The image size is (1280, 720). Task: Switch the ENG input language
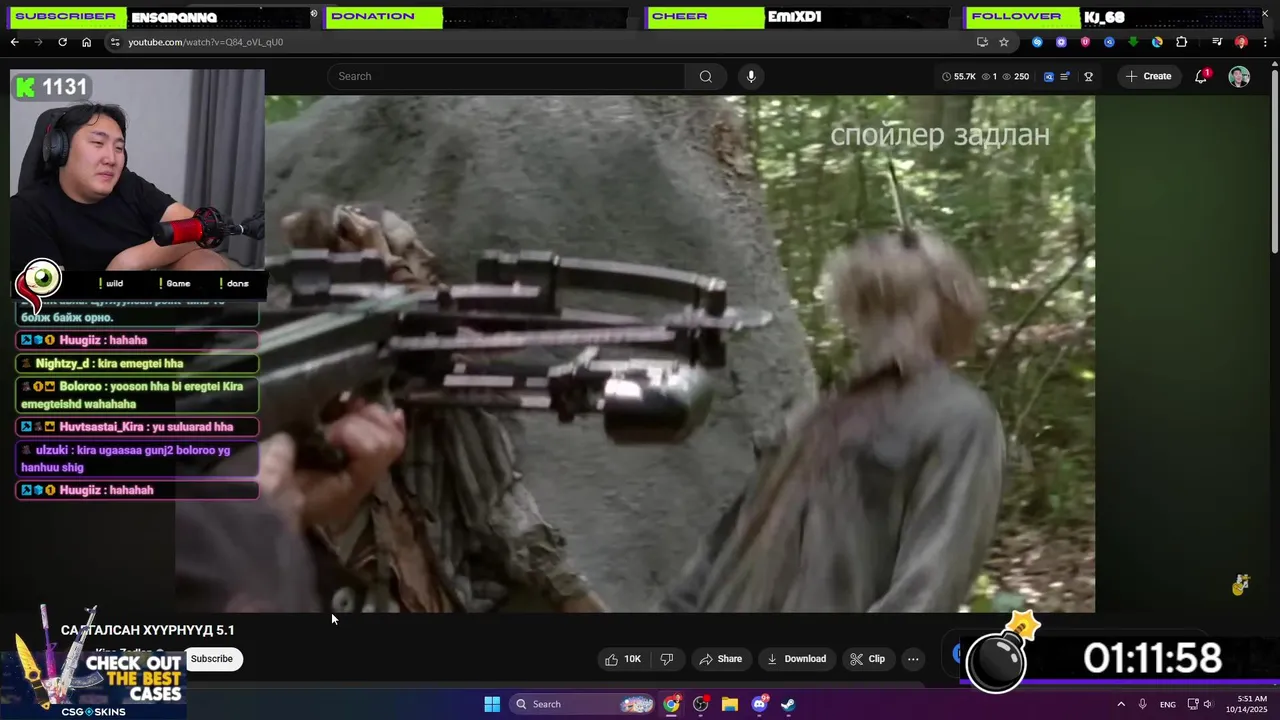coord(1168,704)
